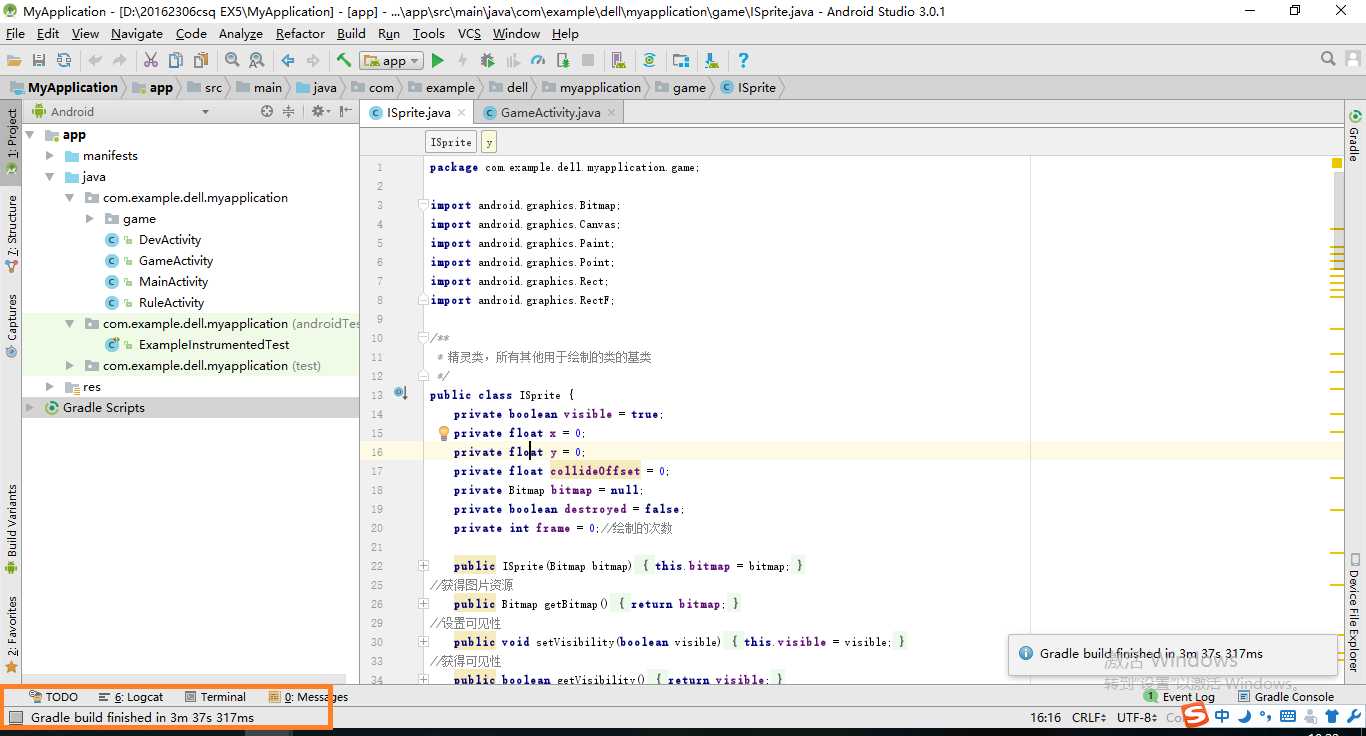Click the Copy toolbar icon
Screen dimensions: 1366x736
pyautogui.click(x=175, y=61)
